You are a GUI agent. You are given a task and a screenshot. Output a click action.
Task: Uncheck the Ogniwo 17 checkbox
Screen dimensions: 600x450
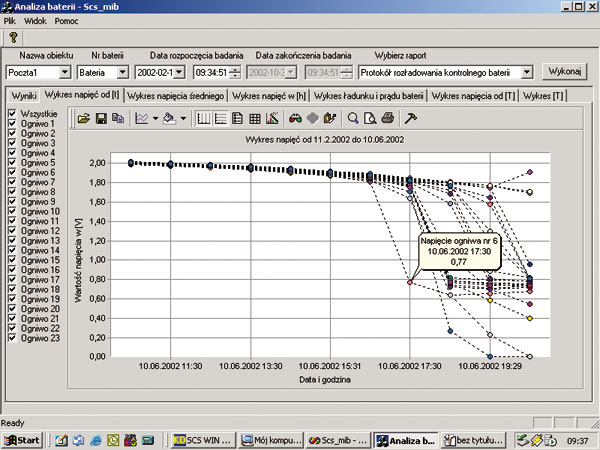pos(12,279)
